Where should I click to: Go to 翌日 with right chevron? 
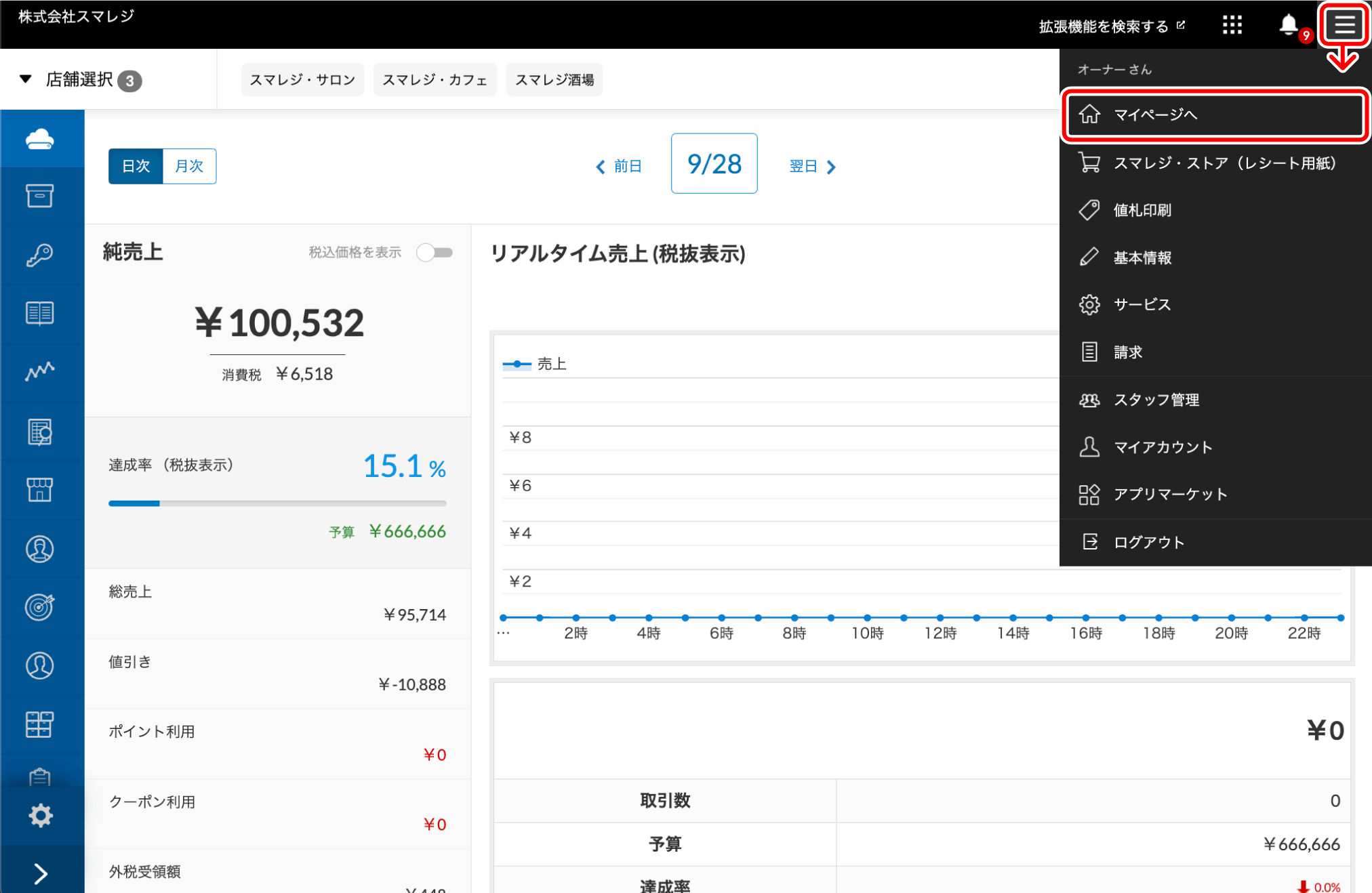click(813, 167)
